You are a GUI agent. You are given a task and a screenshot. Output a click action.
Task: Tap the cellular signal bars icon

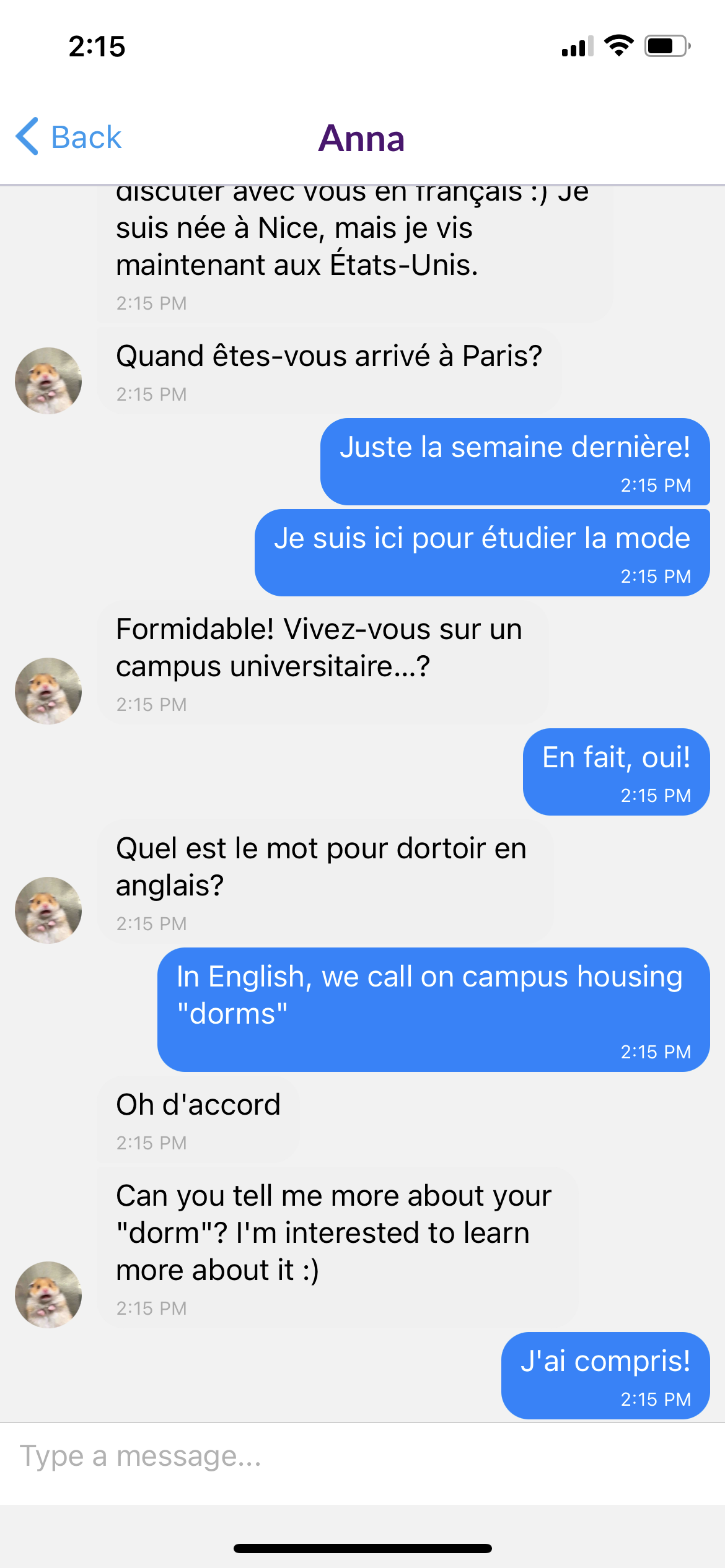[577, 46]
